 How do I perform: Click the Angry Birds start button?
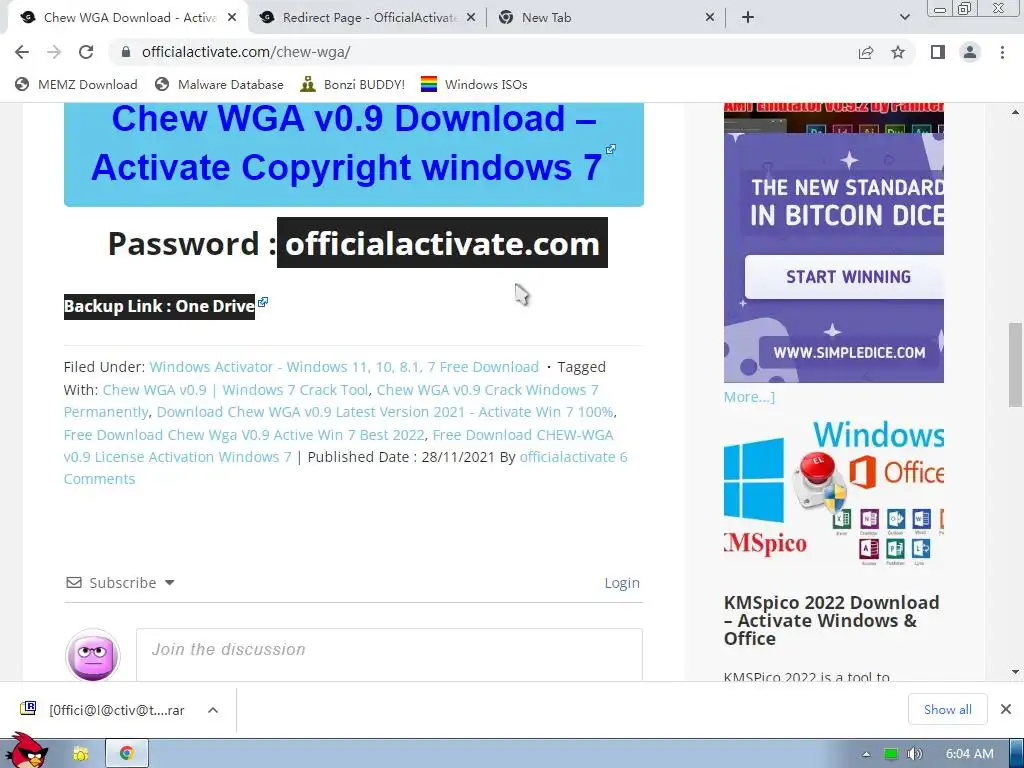27,751
